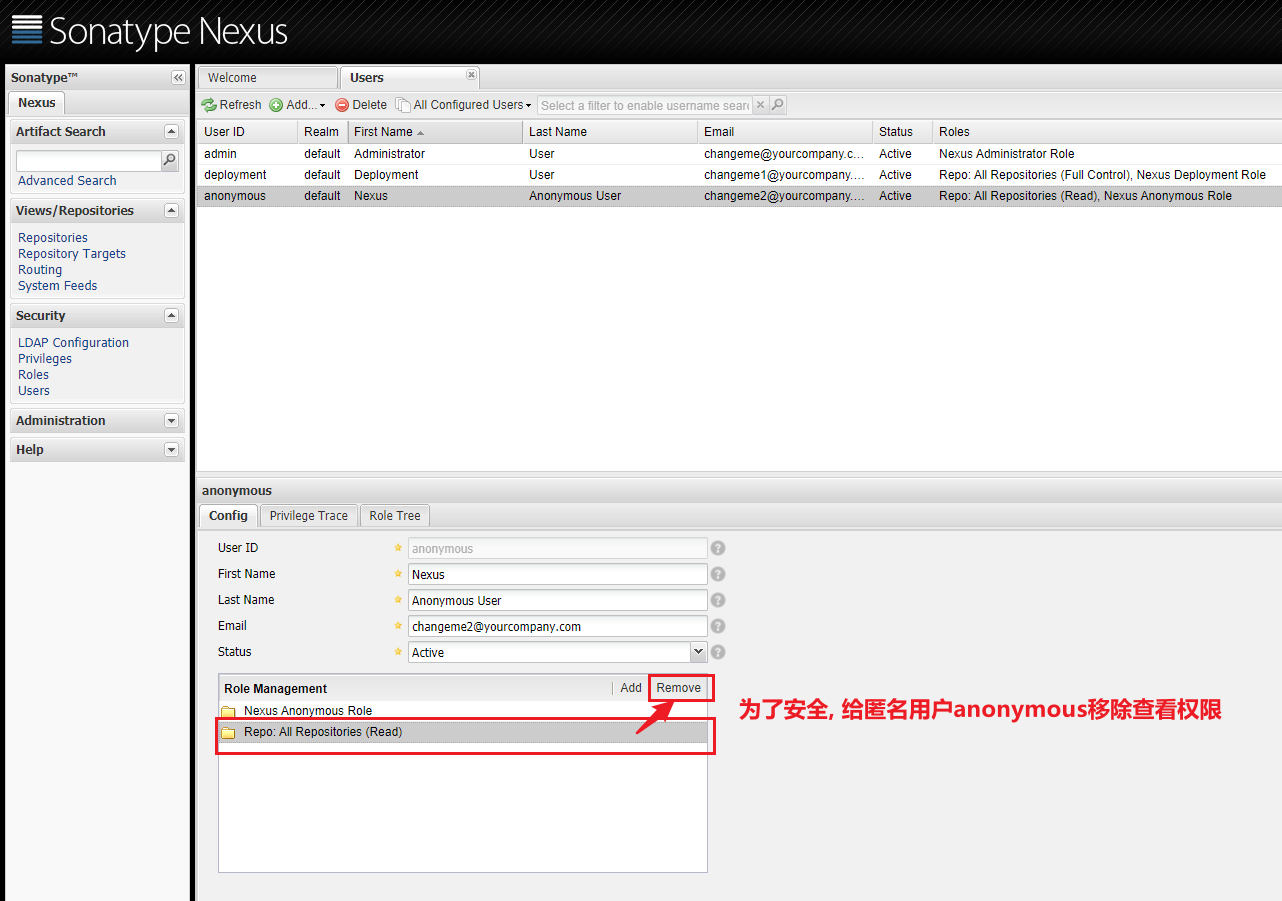The image size is (1282, 901).
Task: Focus the Artifact Search input box
Action: coord(89,161)
